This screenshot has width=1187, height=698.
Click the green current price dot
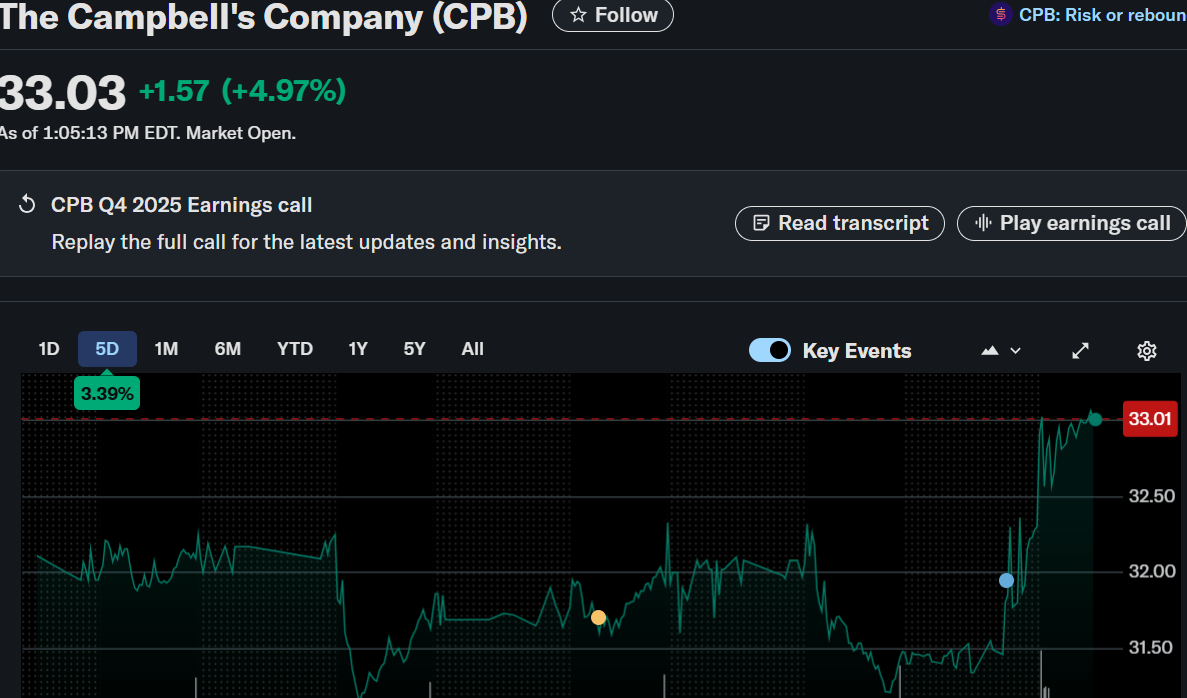tap(1095, 419)
